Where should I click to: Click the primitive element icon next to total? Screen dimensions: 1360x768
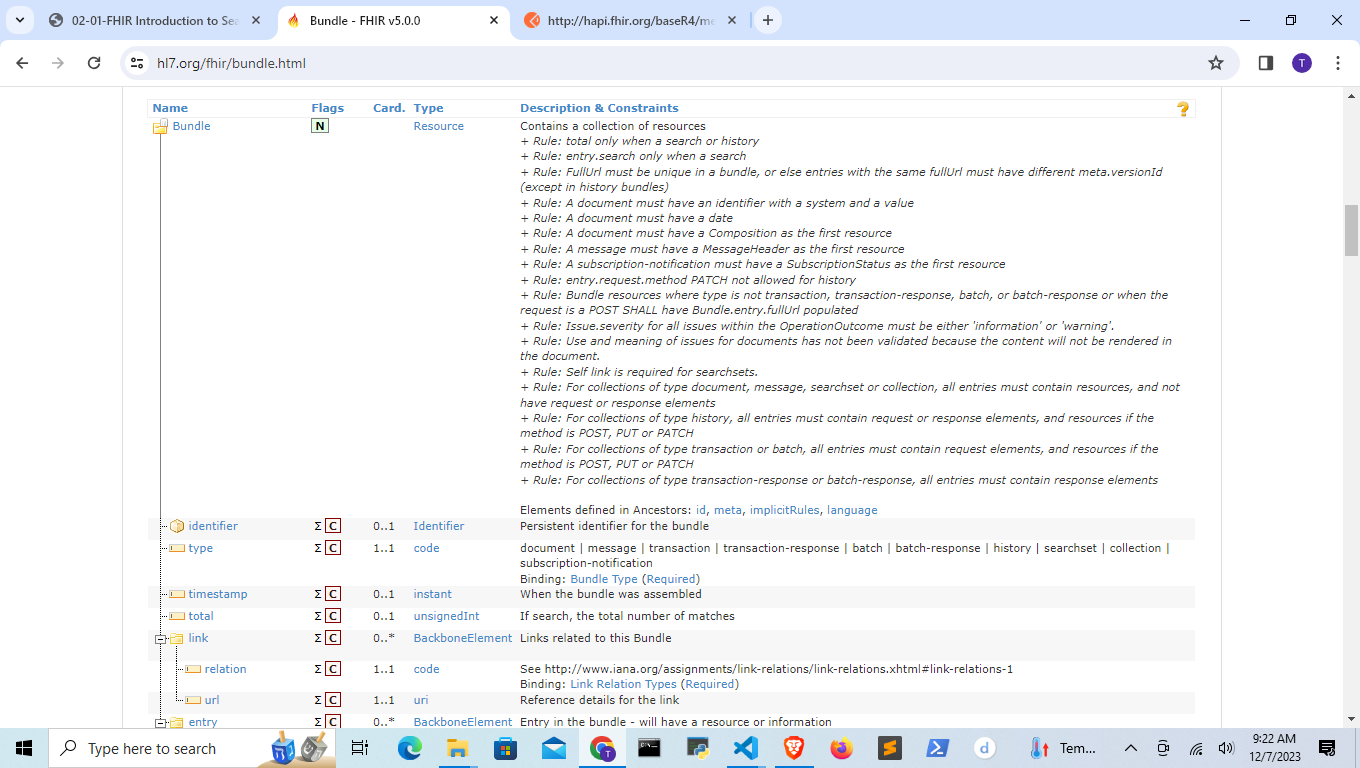coord(177,616)
